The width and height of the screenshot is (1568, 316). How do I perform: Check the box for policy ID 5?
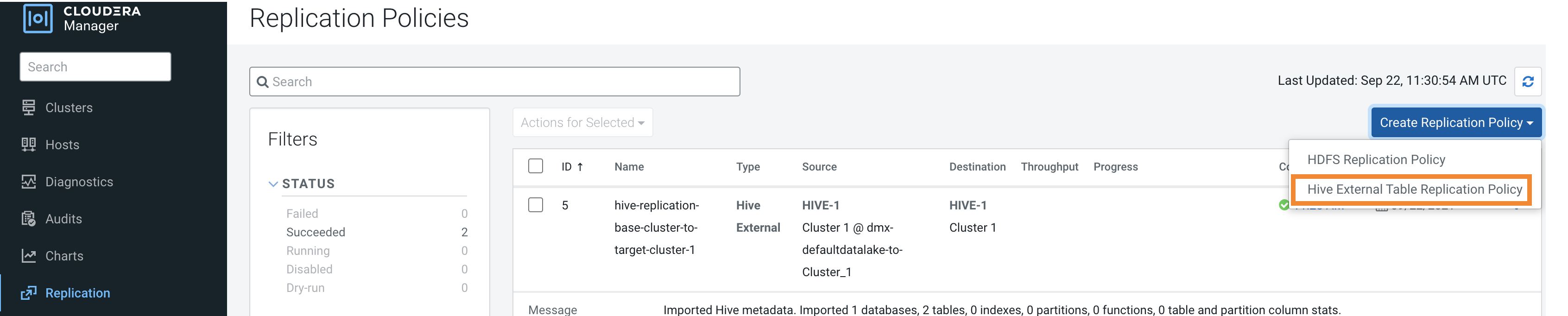pyautogui.click(x=536, y=205)
